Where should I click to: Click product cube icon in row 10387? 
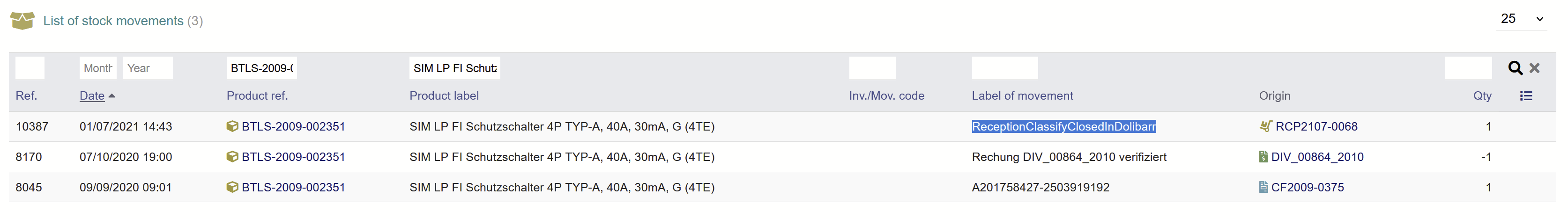[232, 126]
